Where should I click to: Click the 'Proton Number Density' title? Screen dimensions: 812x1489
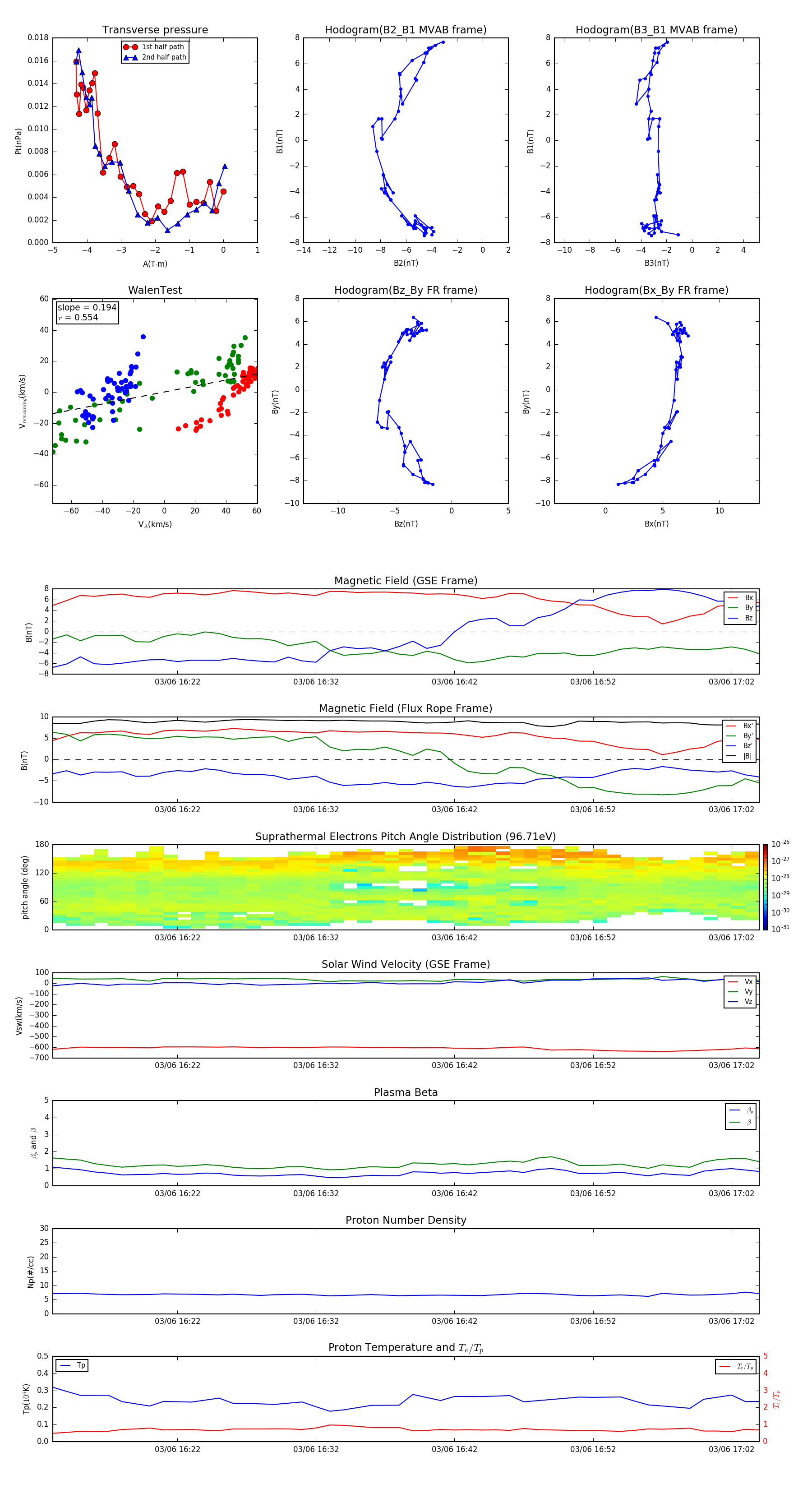click(406, 1220)
